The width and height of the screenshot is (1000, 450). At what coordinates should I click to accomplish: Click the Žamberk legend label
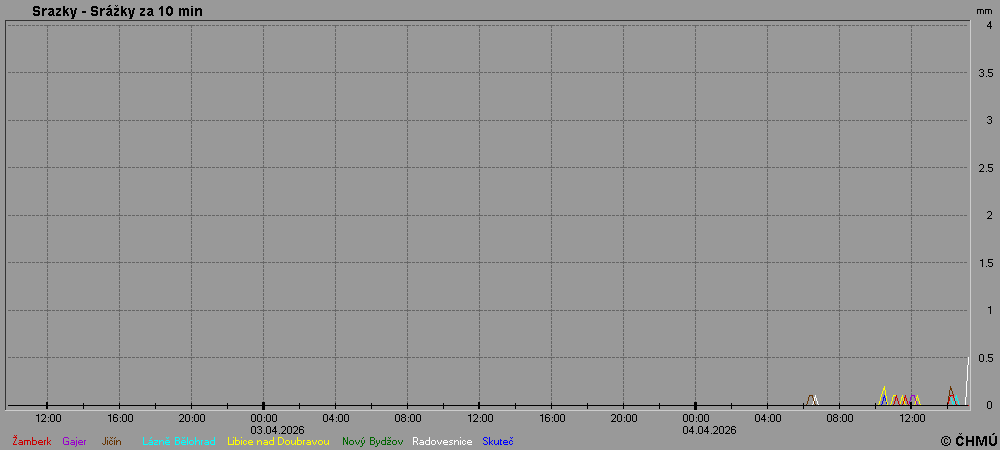tap(31, 441)
